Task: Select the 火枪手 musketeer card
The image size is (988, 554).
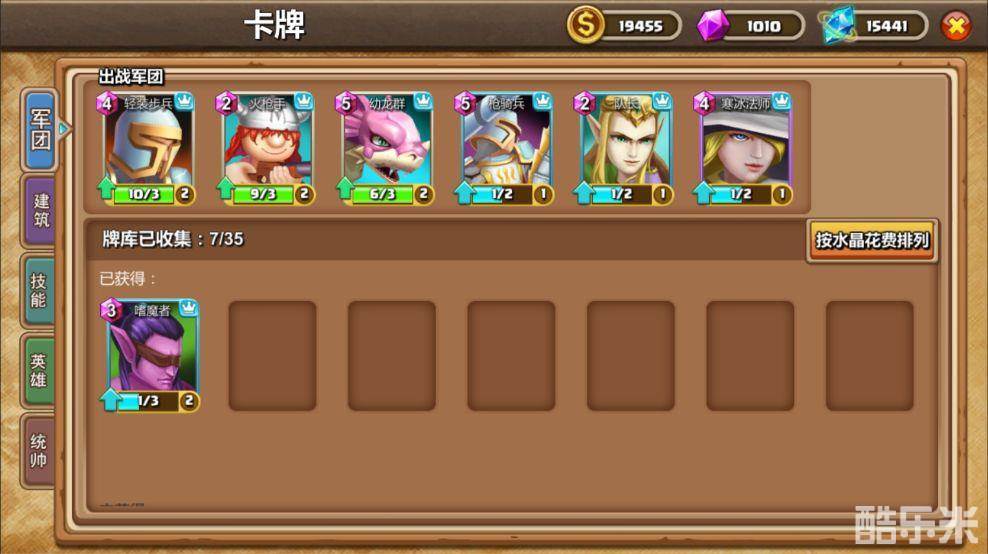Action: [x=267, y=148]
